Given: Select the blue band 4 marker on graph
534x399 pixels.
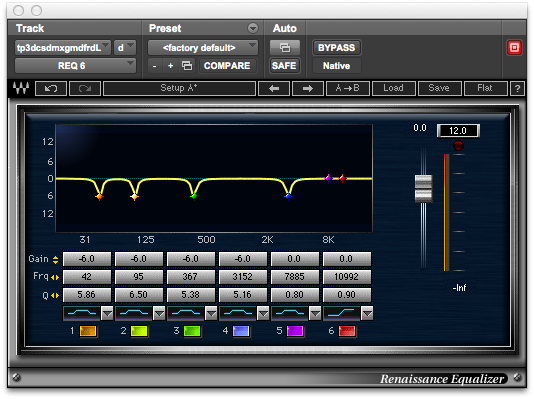Looking at the screenshot, I should [288, 196].
